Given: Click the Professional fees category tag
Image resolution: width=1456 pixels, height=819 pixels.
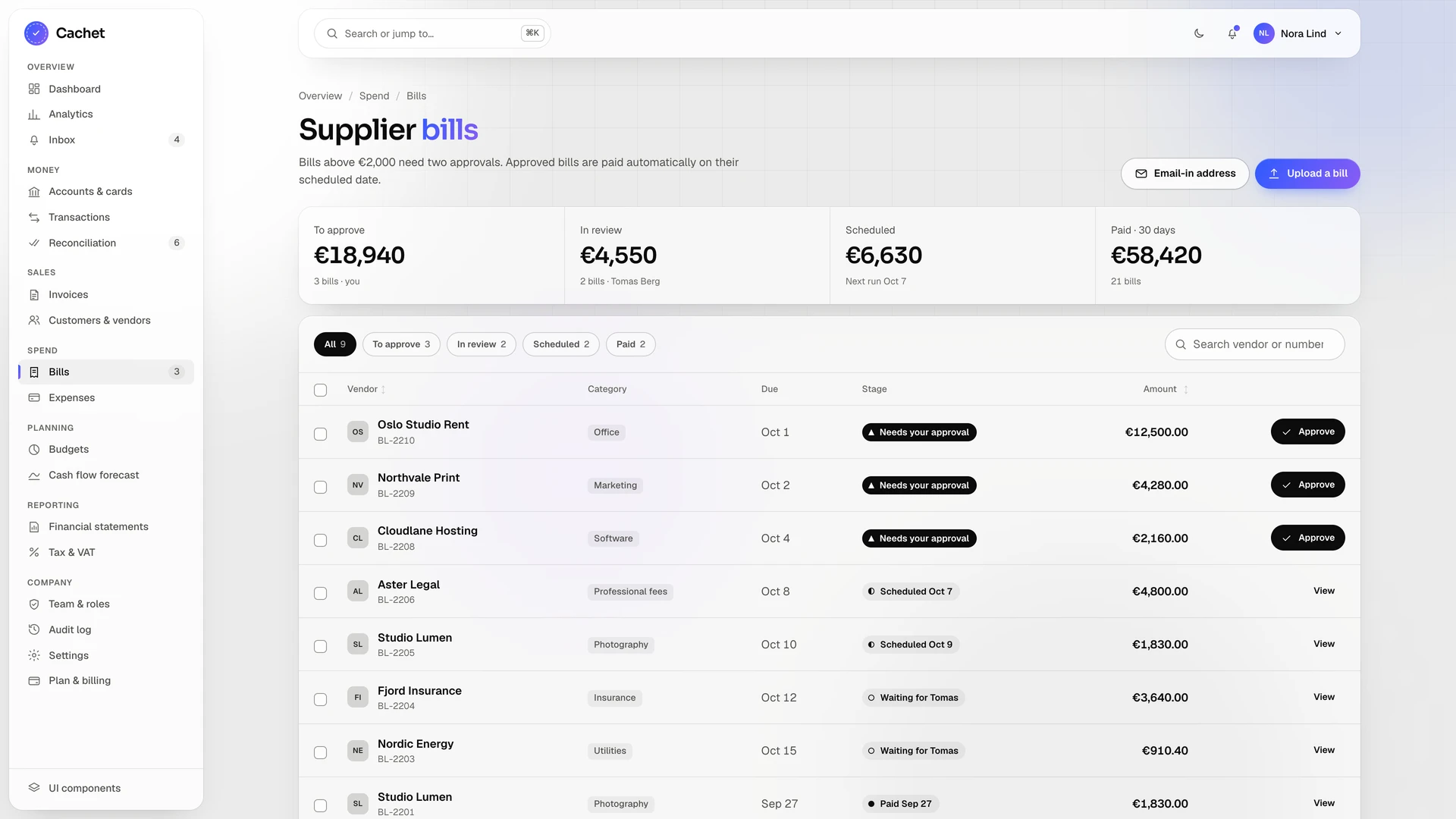Looking at the screenshot, I should (630, 591).
